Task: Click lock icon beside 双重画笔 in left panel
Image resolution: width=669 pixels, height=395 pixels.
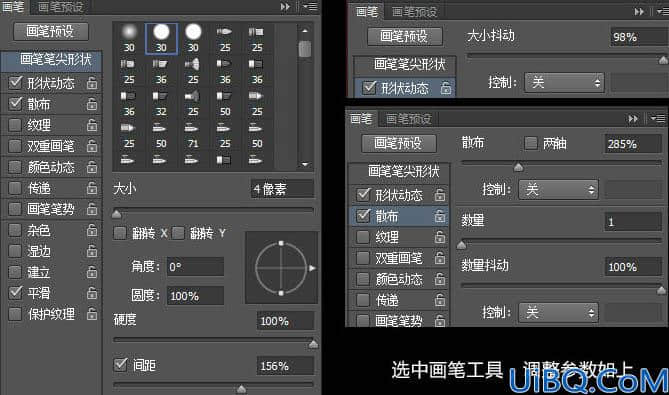Action: point(92,146)
